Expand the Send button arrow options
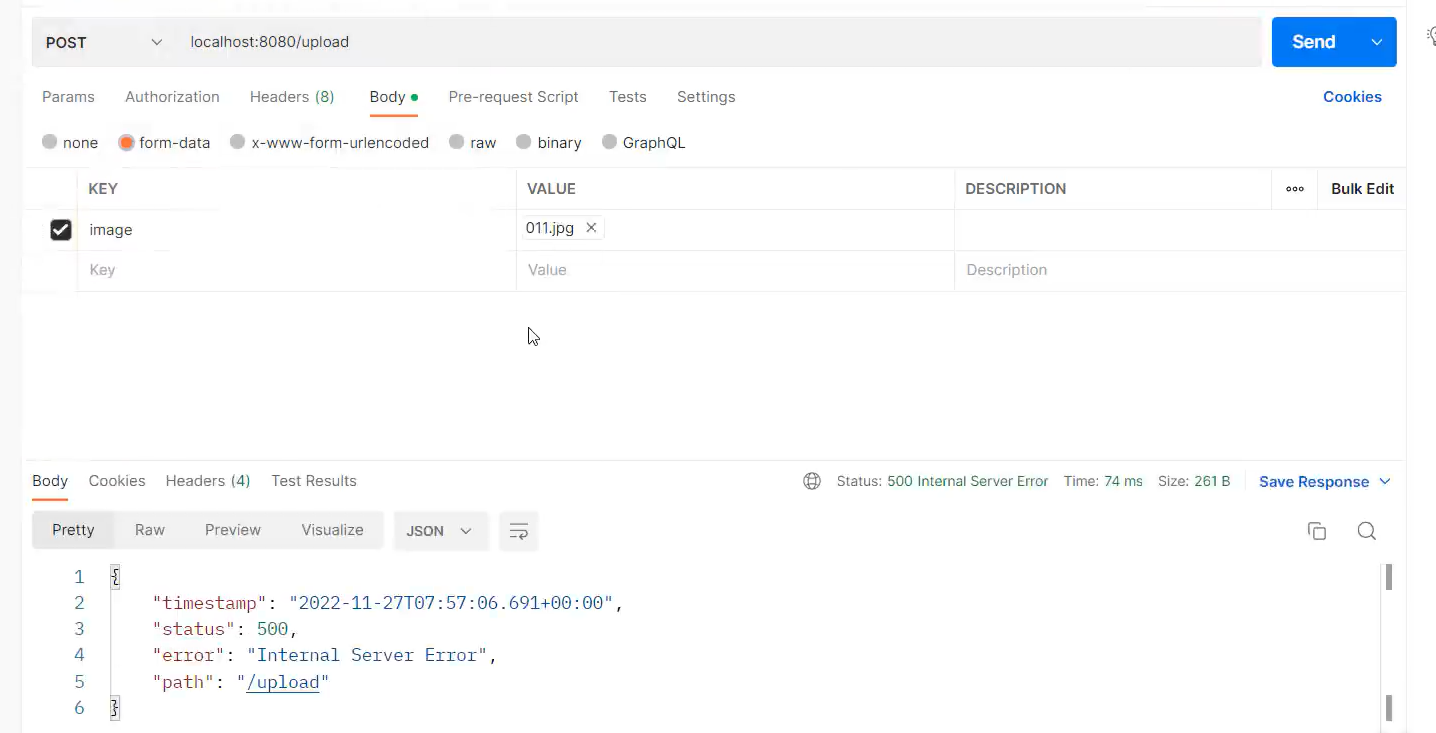This screenshot has width=1436, height=733. [1377, 42]
